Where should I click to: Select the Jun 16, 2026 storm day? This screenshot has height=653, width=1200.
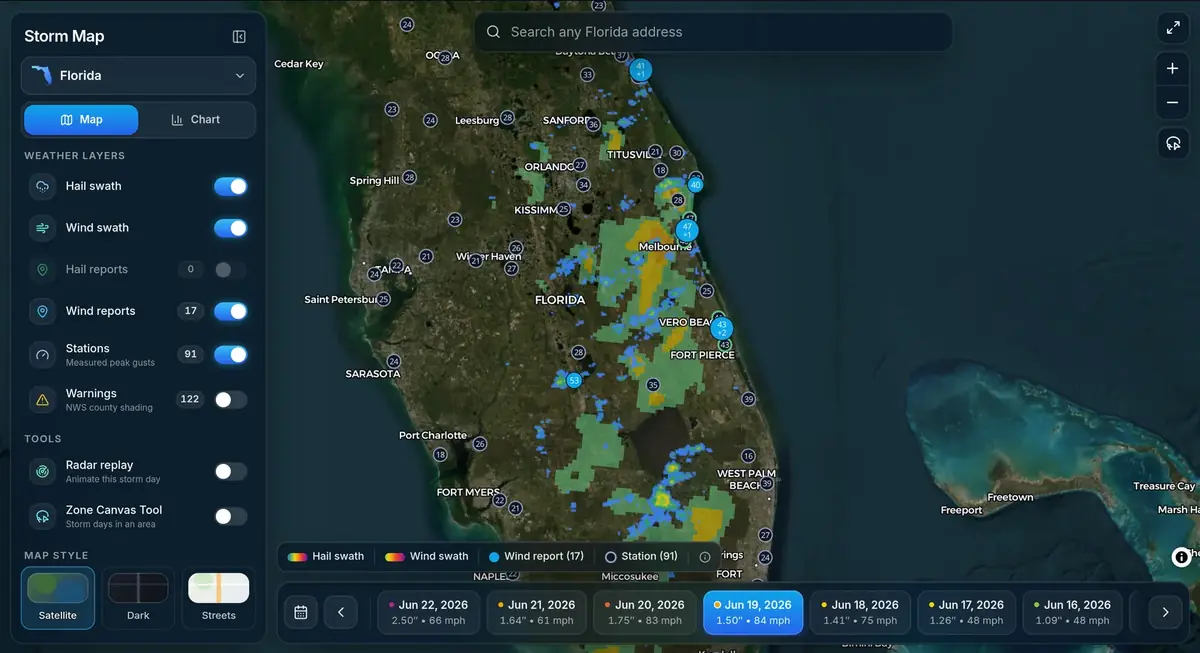[1073, 612]
